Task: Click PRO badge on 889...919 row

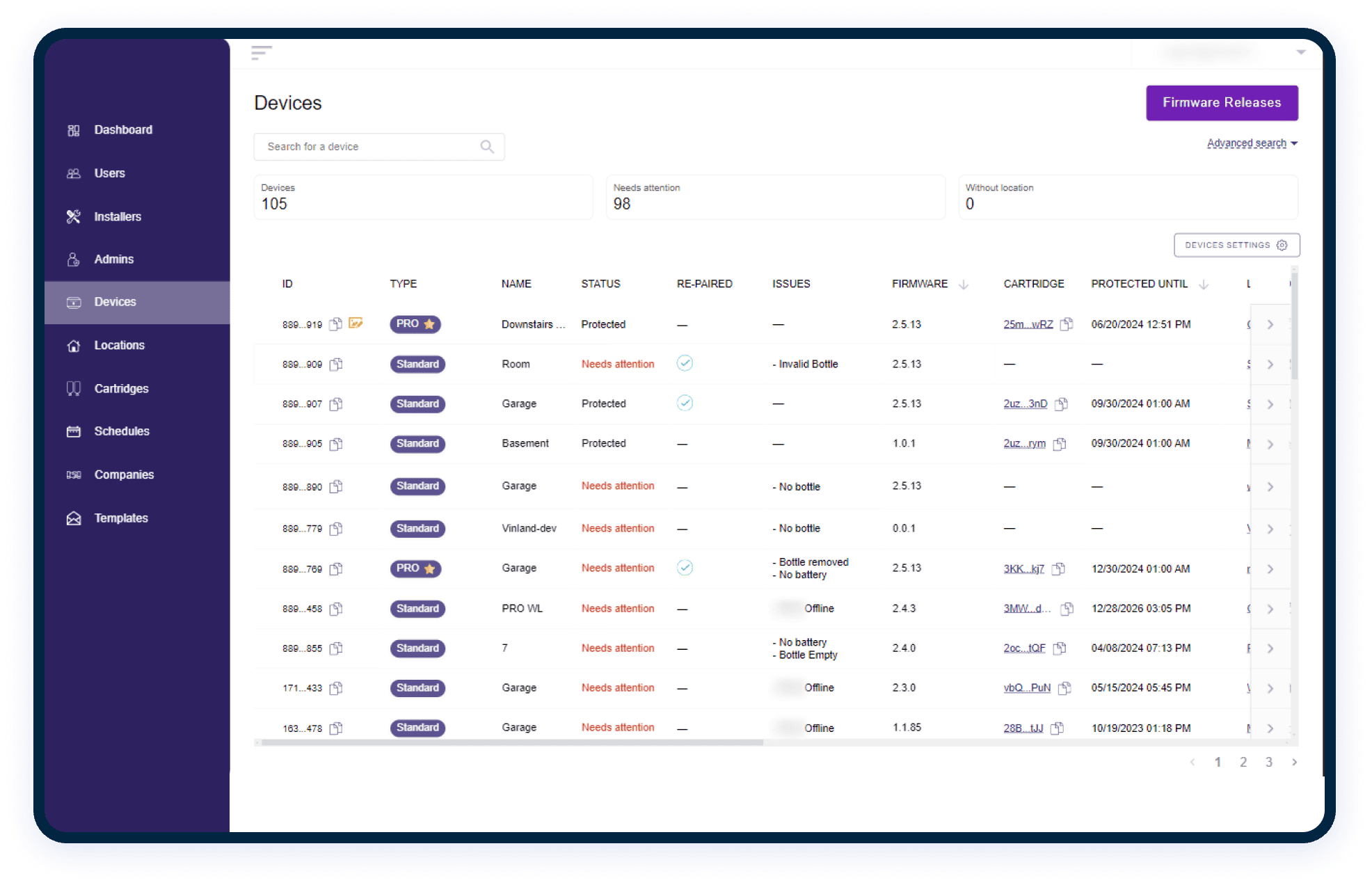Action: click(415, 324)
